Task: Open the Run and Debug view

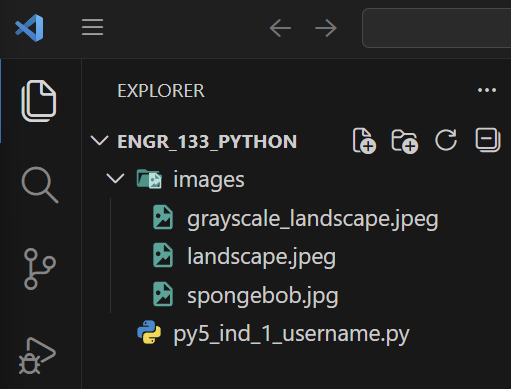Action: [37, 356]
